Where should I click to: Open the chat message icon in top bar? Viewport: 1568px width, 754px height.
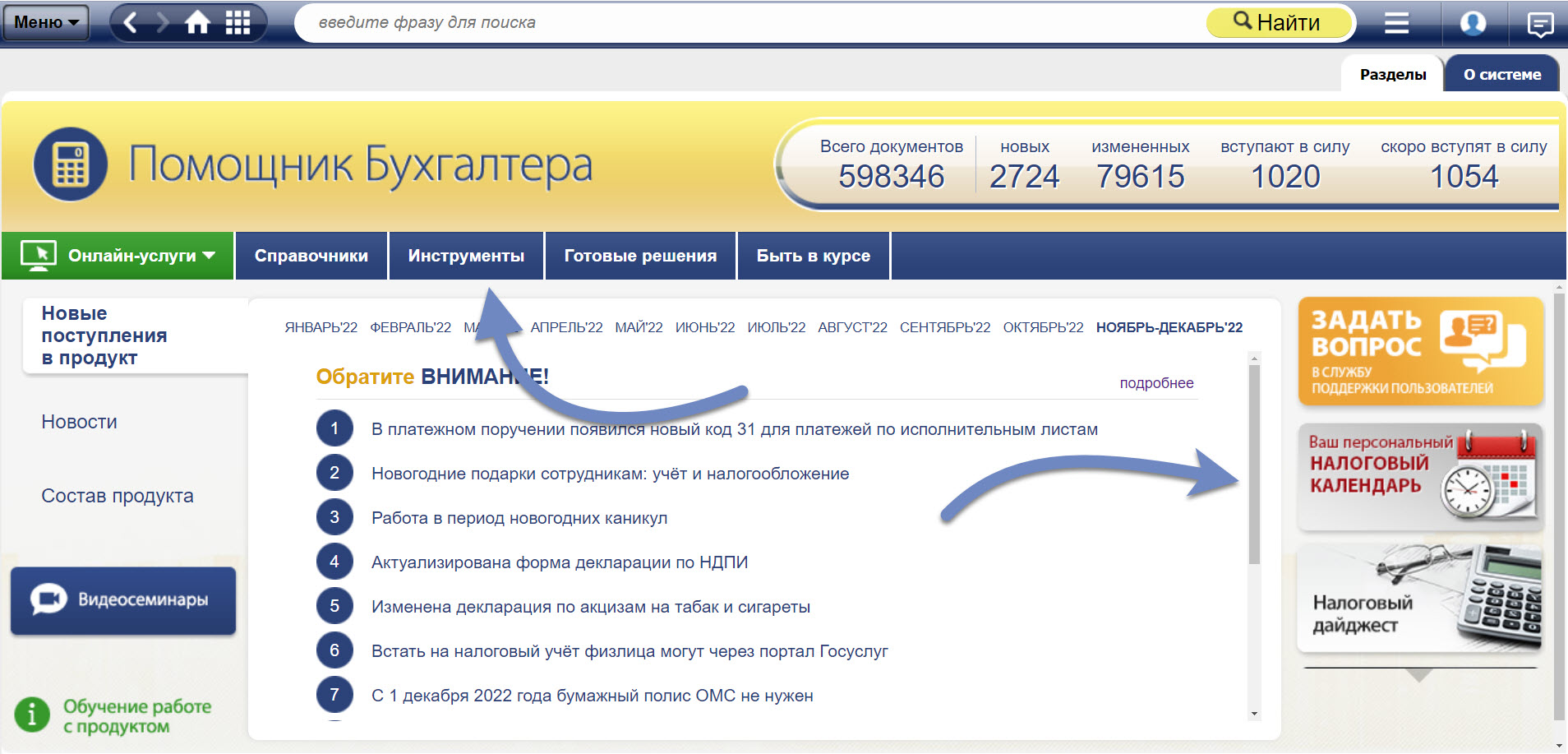click(x=1540, y=24)
